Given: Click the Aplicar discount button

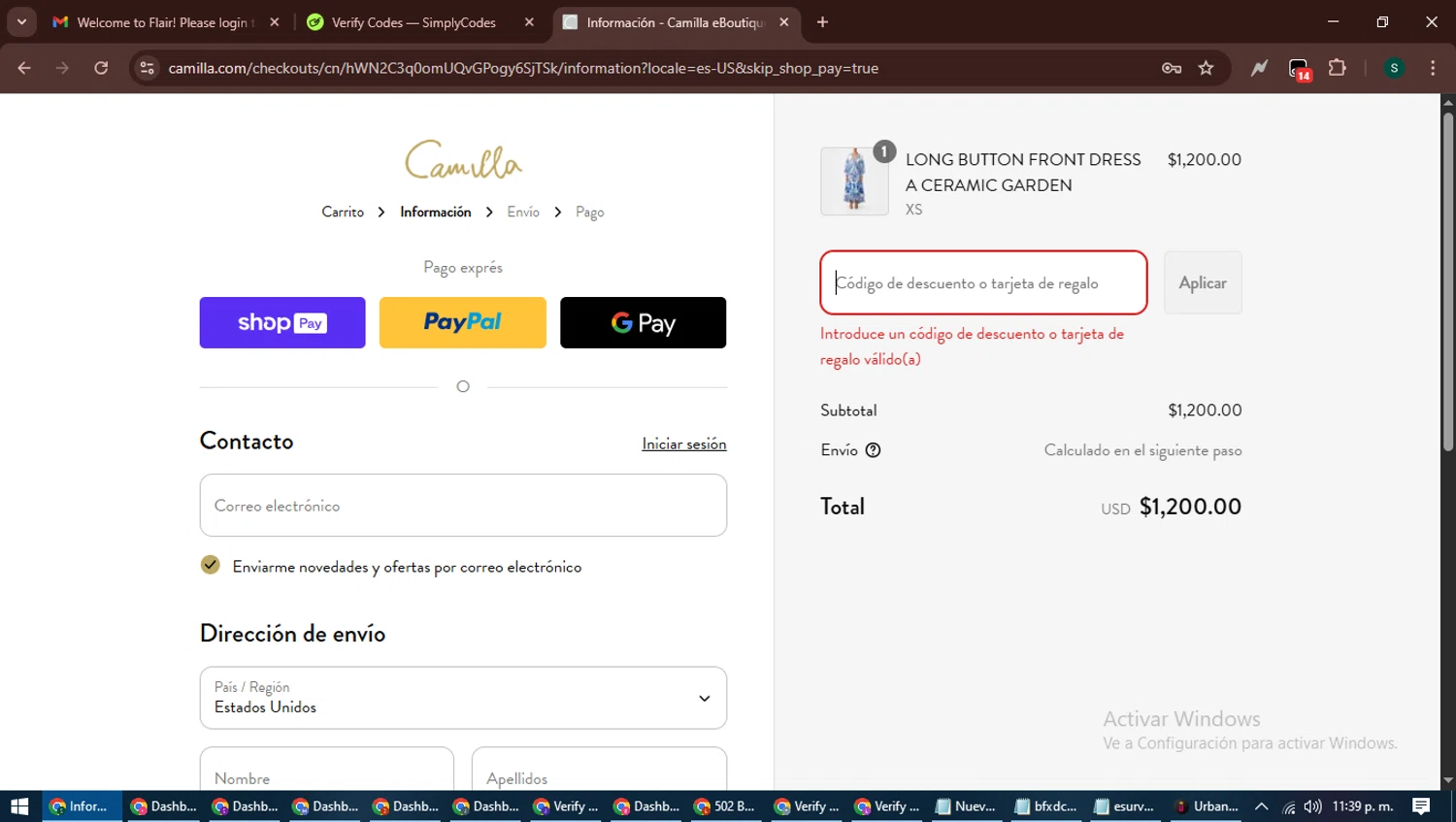Looking at the screenshot, I should pos(1203,282).
